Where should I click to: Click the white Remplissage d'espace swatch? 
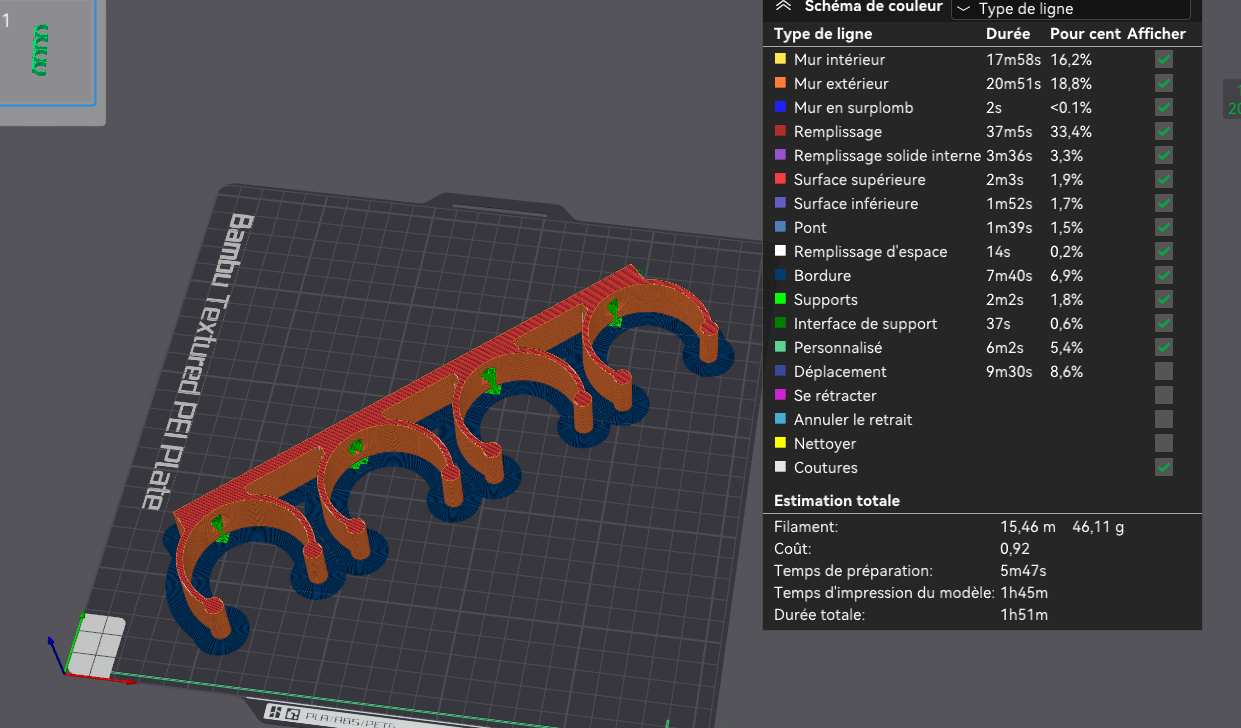click(781, 251)
